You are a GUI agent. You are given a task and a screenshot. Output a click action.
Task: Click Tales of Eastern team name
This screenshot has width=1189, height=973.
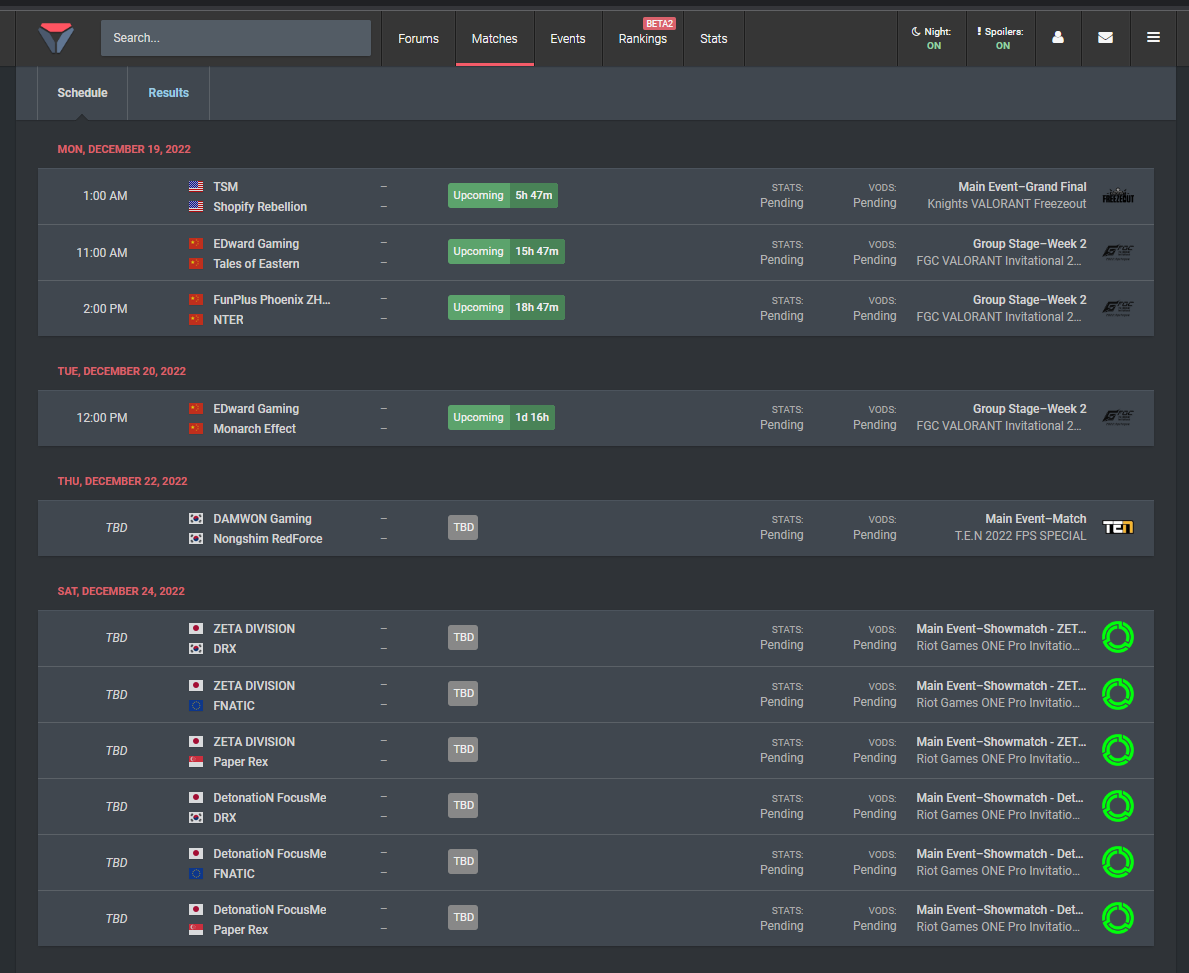click(256, 264)
